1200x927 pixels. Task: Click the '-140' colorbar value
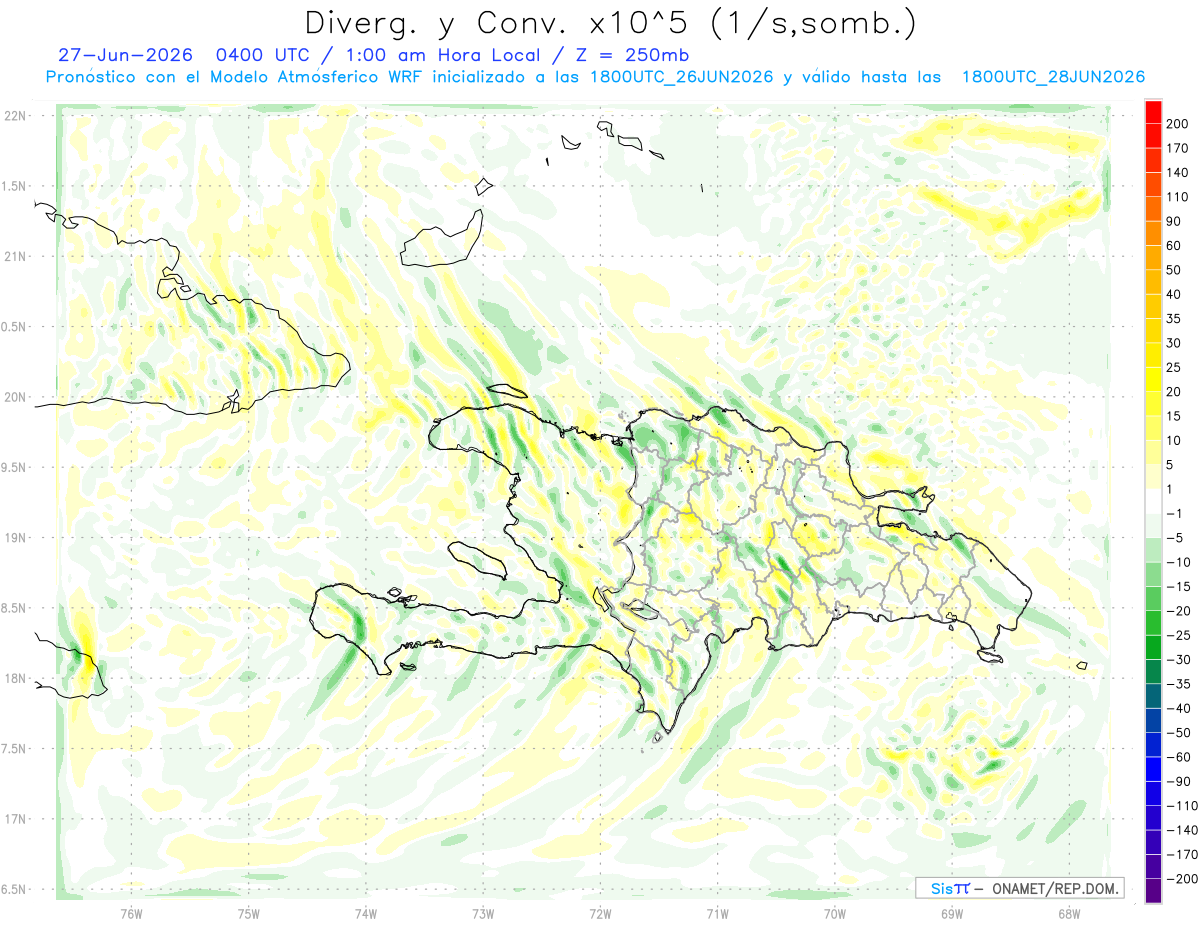(1183, 830)
